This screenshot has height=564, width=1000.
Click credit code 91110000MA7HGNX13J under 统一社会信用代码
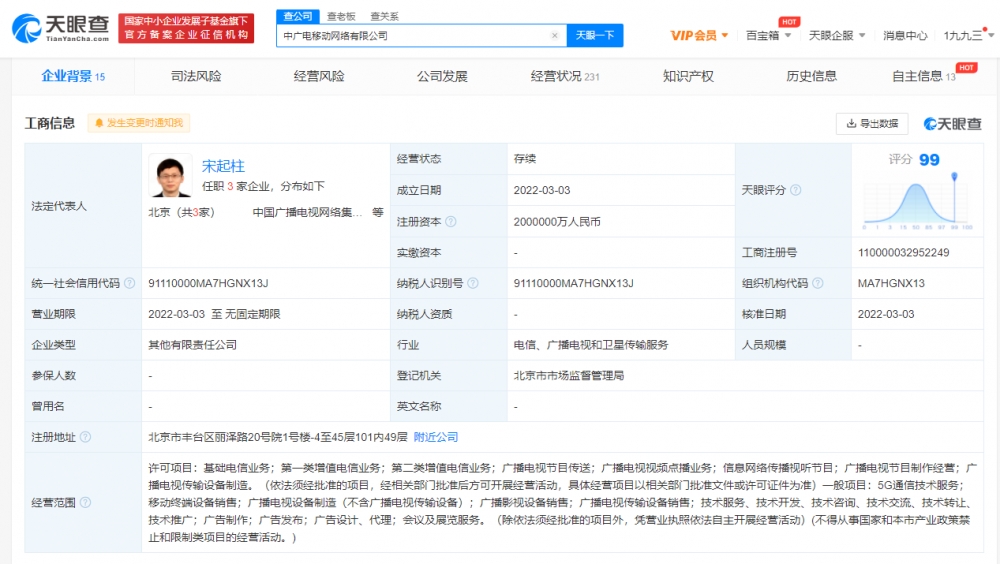208,283
